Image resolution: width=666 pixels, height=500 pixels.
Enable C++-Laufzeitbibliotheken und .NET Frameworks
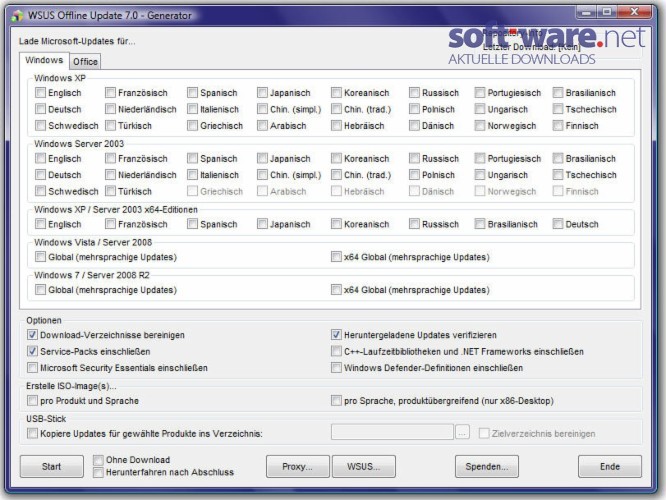(336, 351)
